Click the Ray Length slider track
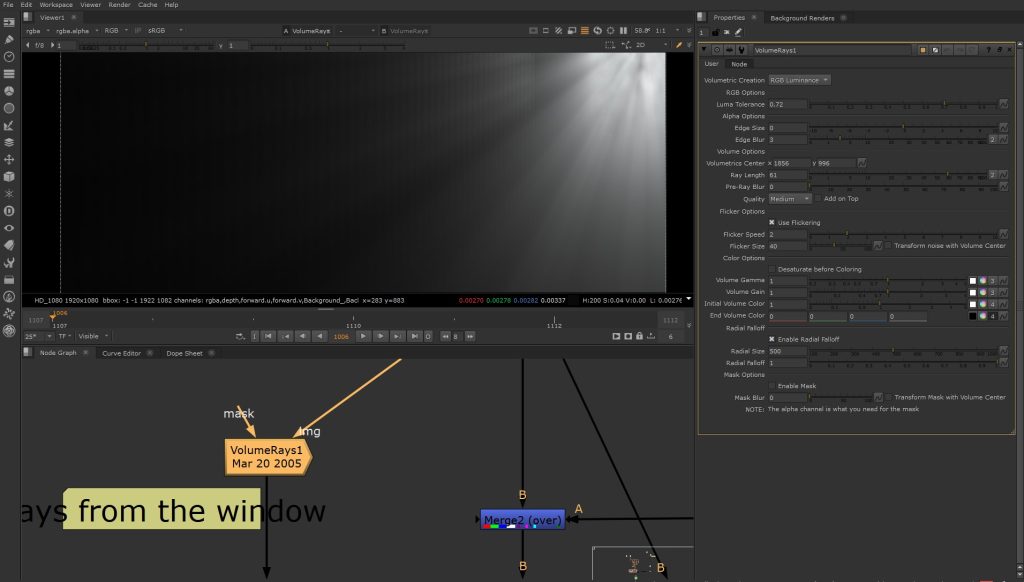1024x582 pixels. click(900, 175)
